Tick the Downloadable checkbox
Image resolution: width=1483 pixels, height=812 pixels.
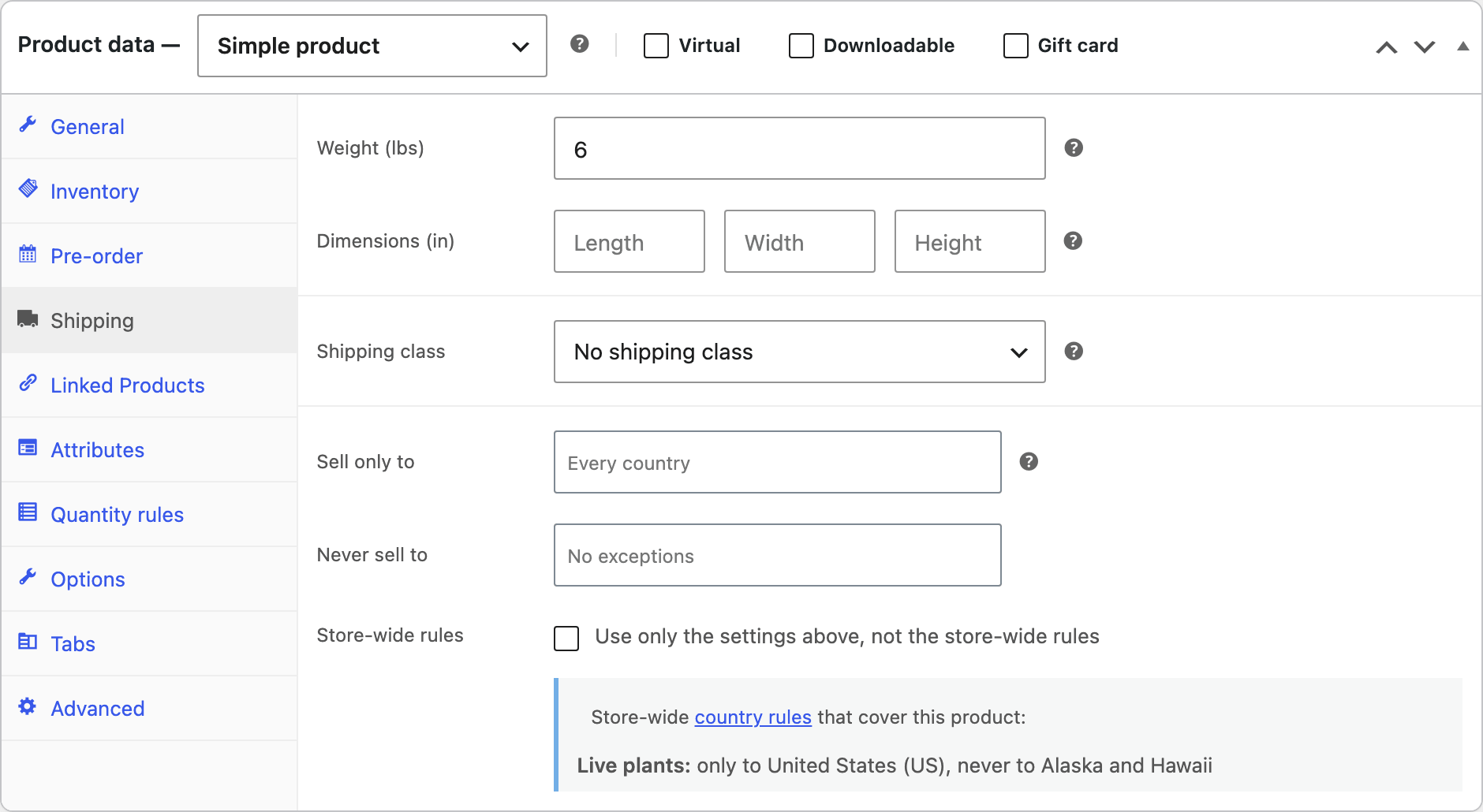801,46
